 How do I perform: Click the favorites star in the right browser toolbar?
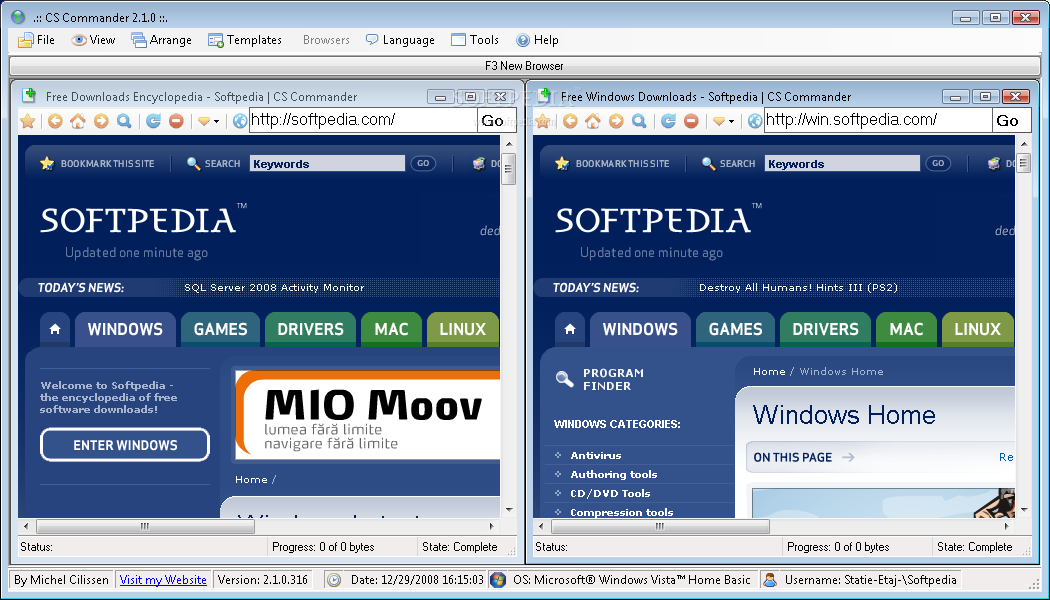[x=542, y=121]
